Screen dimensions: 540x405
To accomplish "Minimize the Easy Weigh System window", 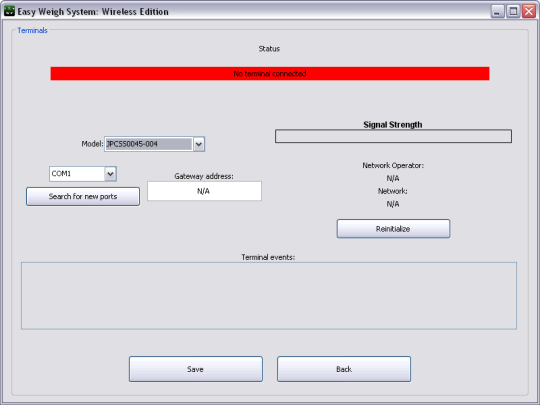I will pos(497,11).
